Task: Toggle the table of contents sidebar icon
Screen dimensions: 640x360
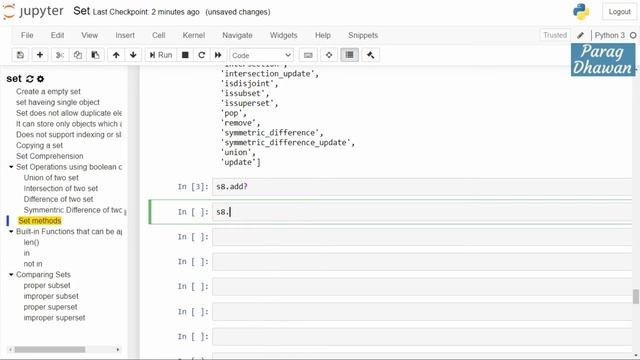Action: [349, 55]
